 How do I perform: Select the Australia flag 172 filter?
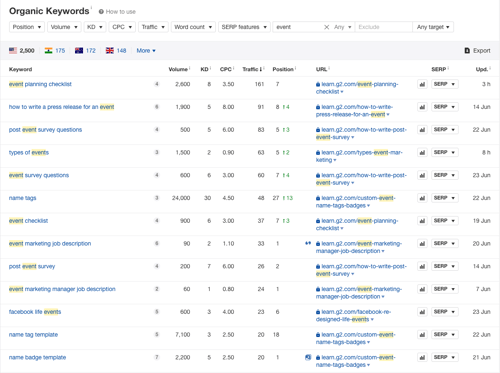pyautogui.click(x=85, y=51)
